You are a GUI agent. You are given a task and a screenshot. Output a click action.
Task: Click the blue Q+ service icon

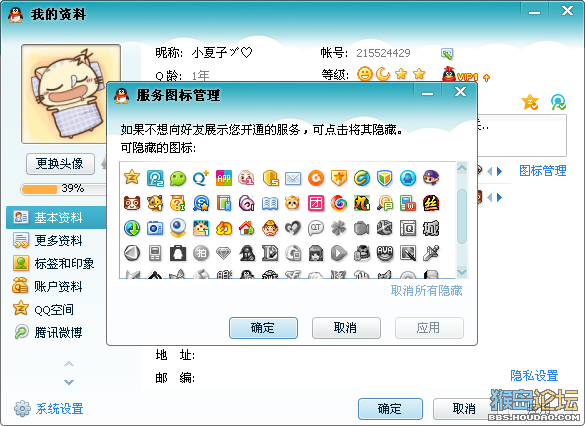coord(201,178)
